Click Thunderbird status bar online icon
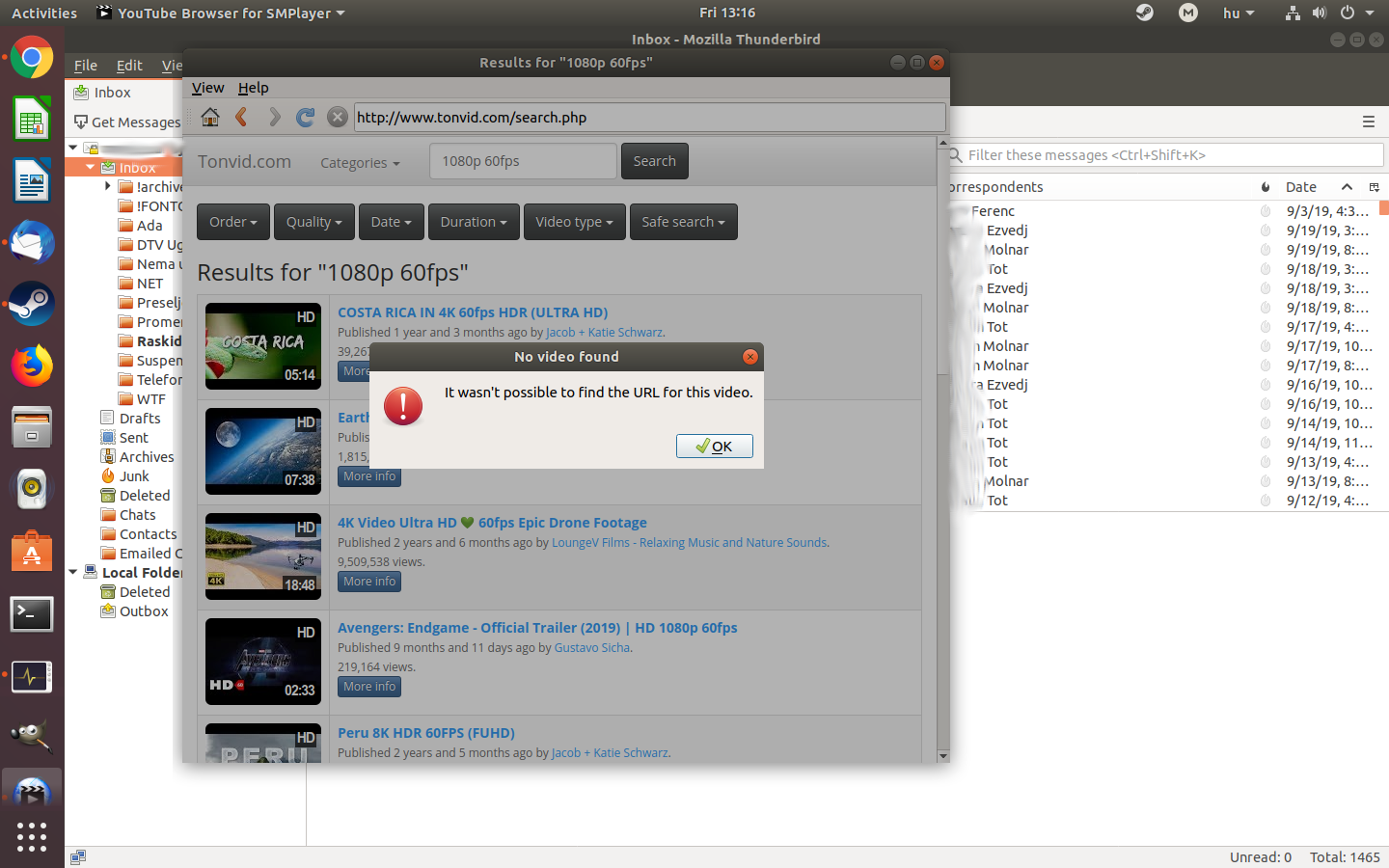Image resolution: width=1389 pixels, height=868 pixels. pos(78,856)
